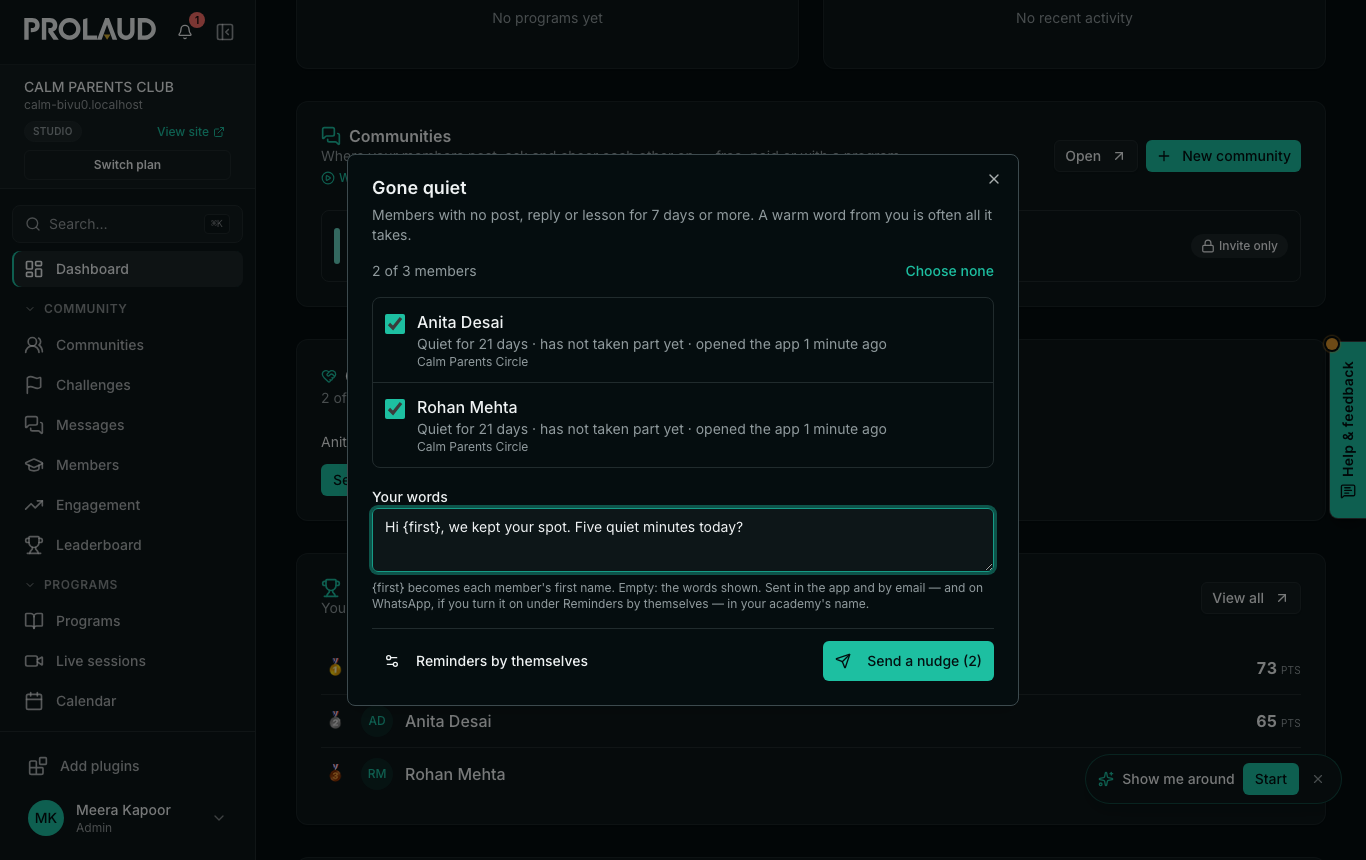Screen dimensions: 1366x860
Task: Click the Programs book icon
Action: (34, 621)
